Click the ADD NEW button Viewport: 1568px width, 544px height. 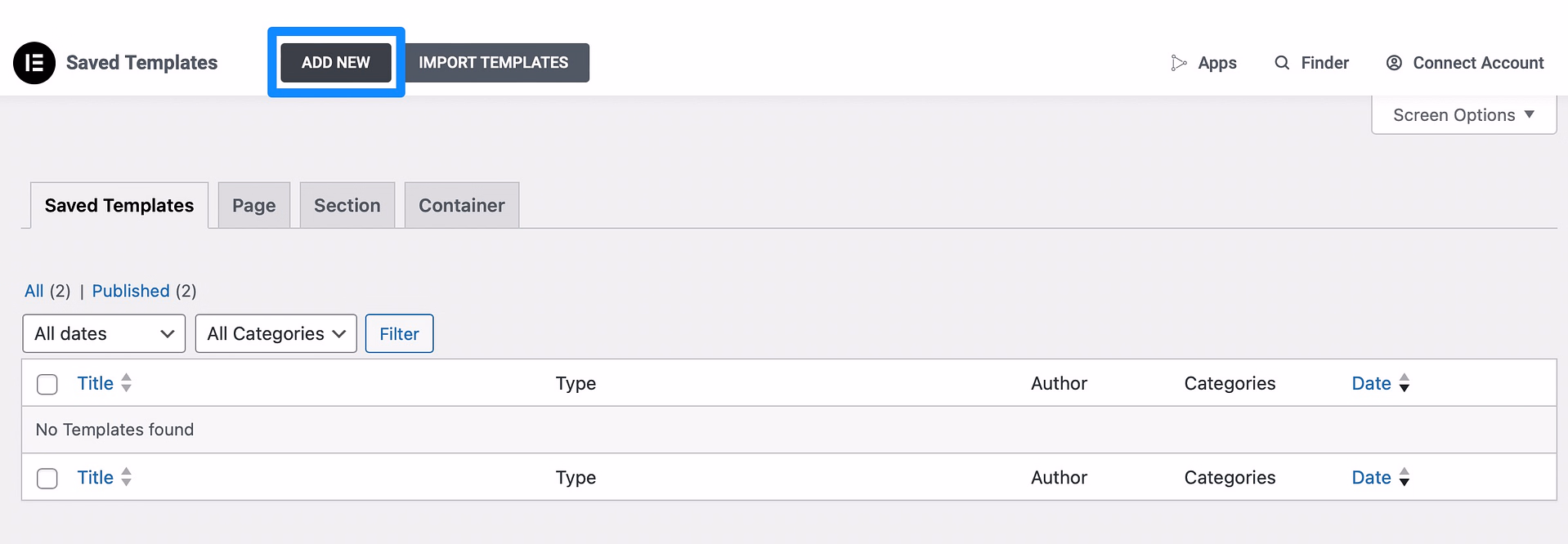335,61
